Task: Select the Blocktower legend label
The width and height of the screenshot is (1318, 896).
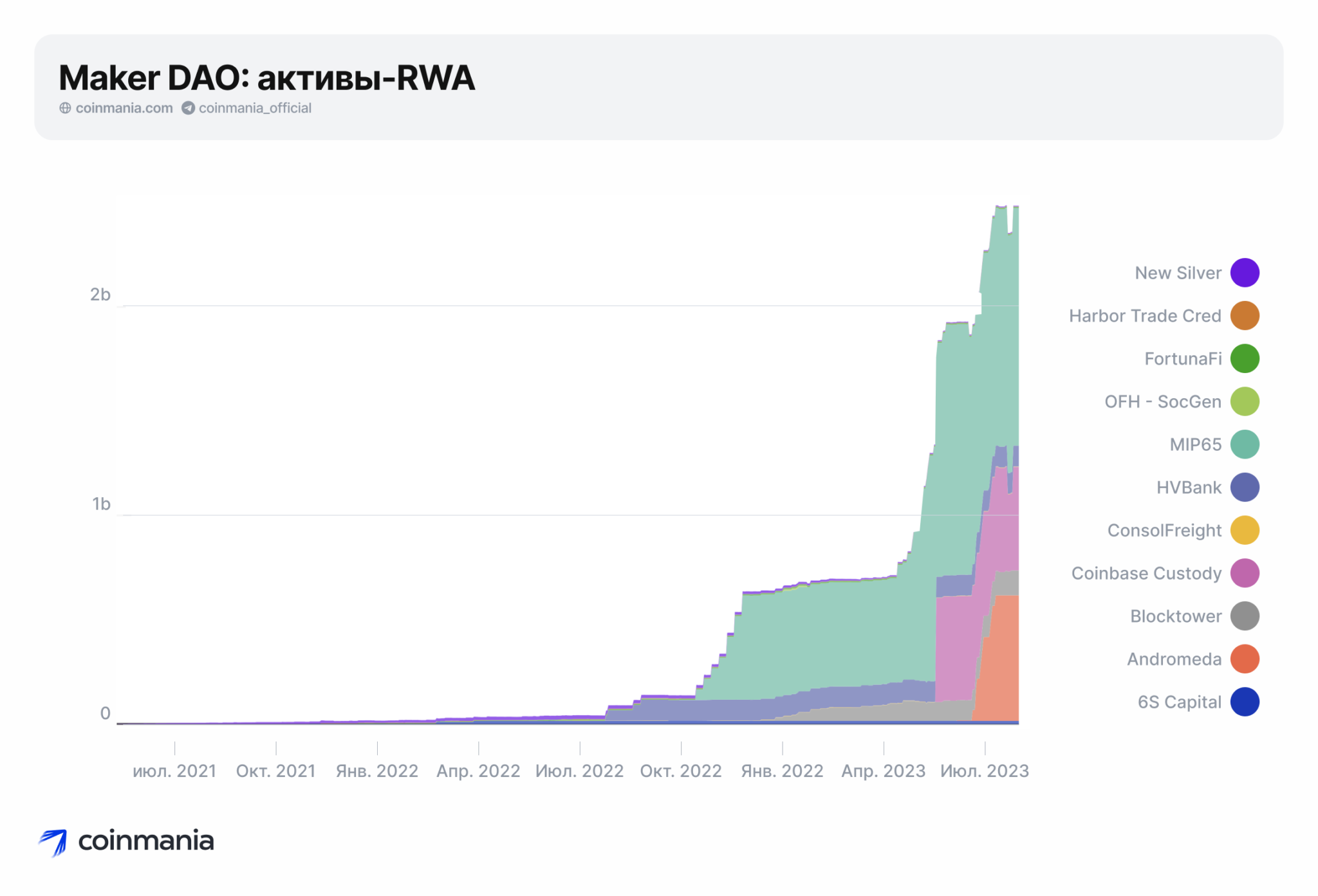Action: click(1176, 616)
